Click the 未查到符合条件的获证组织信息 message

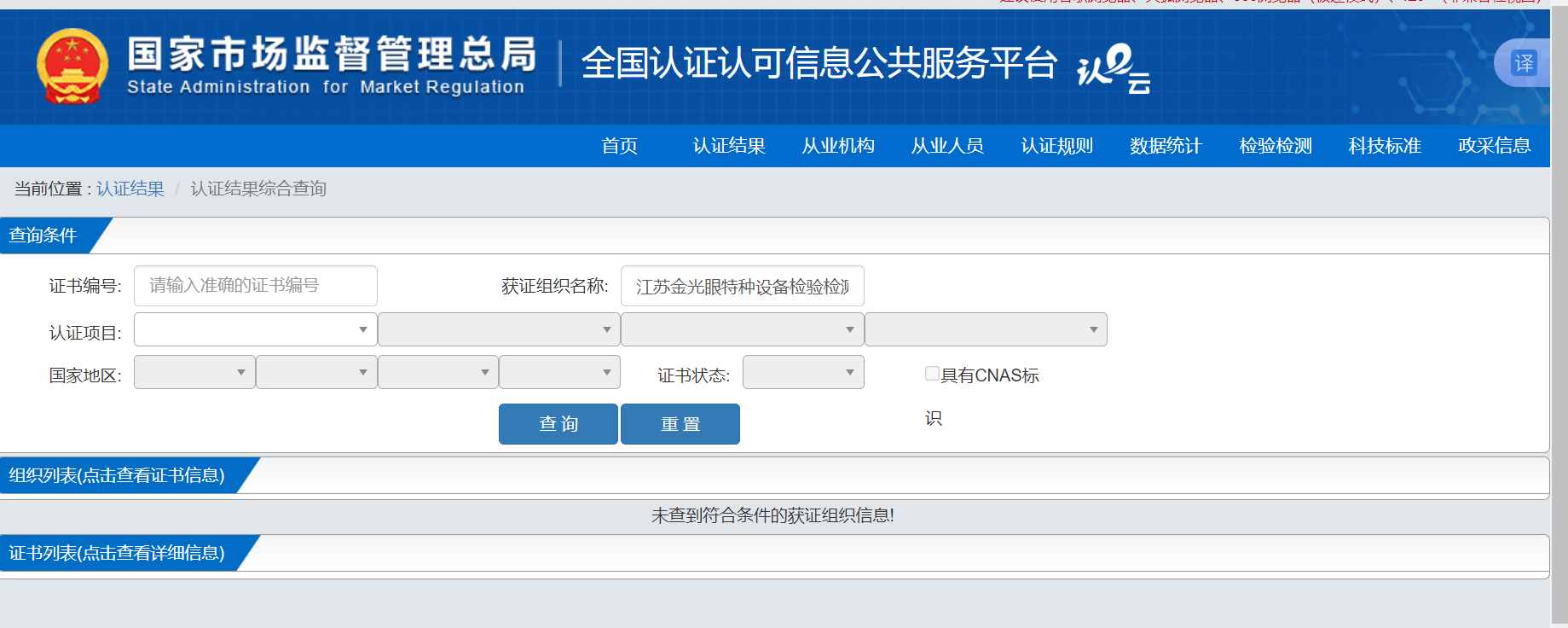pyautogui.click(x=772, y=515)
